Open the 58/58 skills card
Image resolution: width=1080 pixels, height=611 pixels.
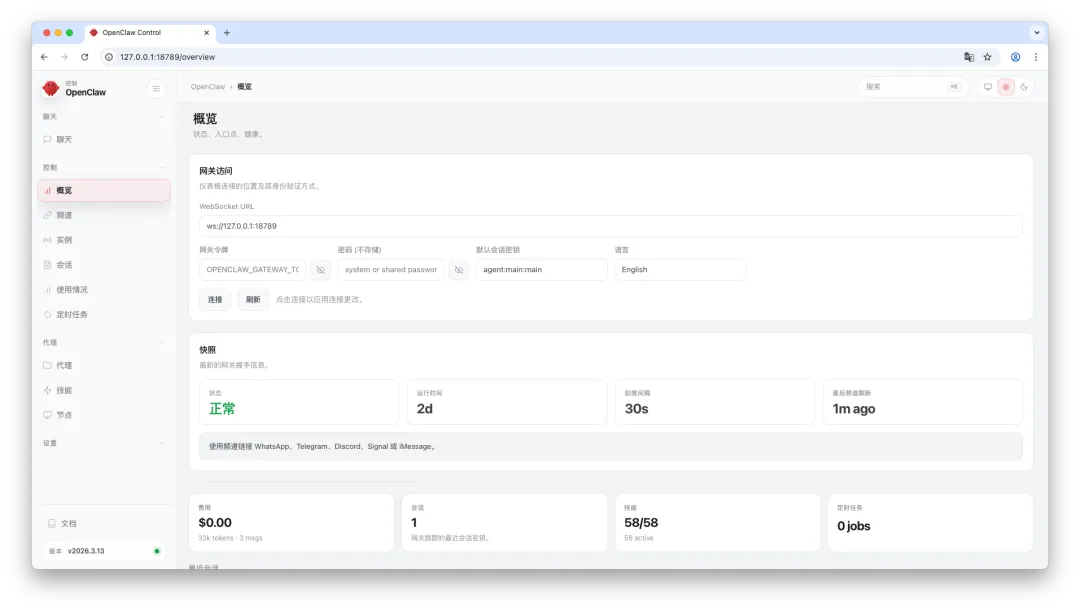tap(718, 523)
